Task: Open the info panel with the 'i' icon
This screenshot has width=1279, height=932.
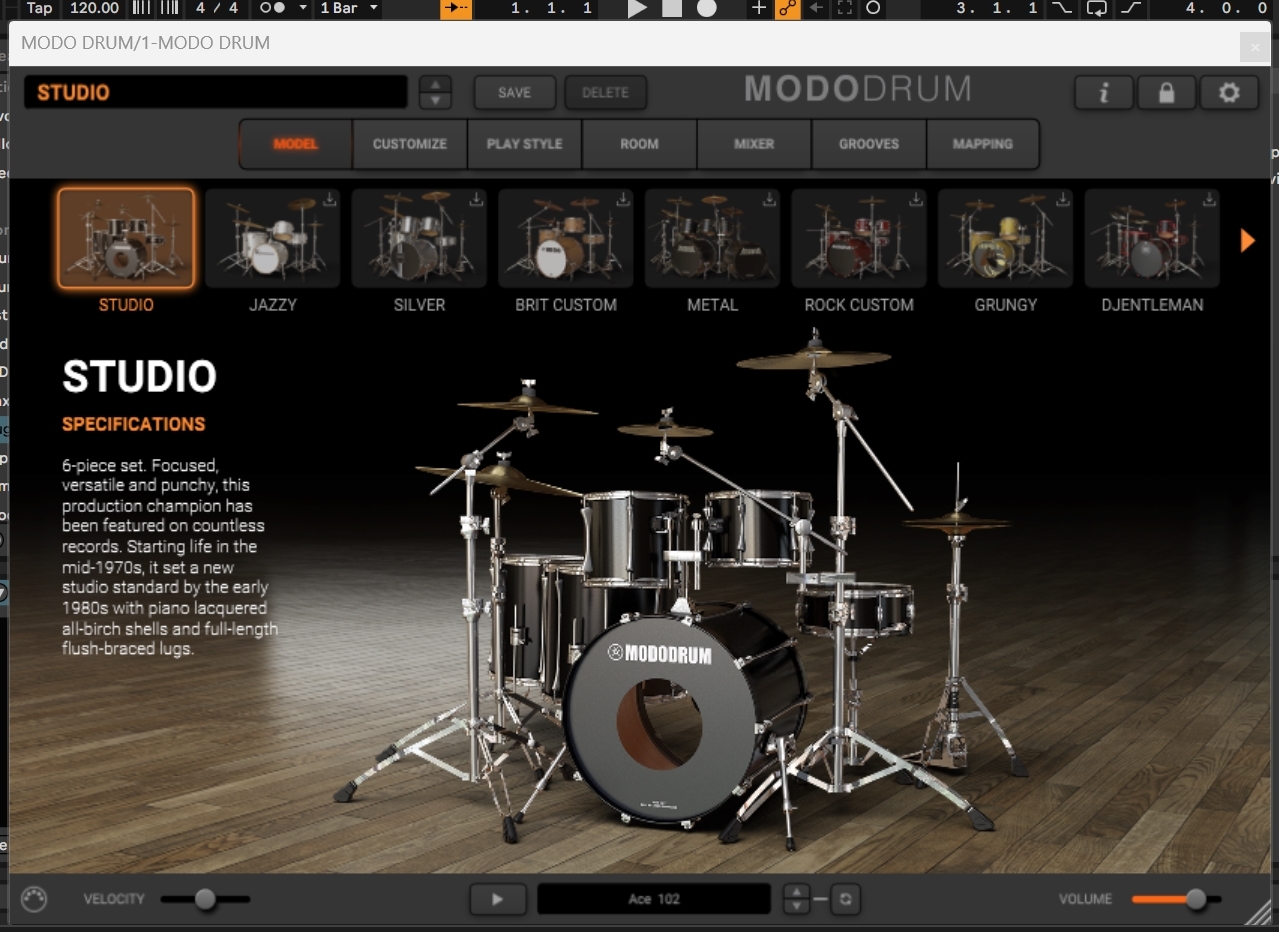Action: point(1104,93)
